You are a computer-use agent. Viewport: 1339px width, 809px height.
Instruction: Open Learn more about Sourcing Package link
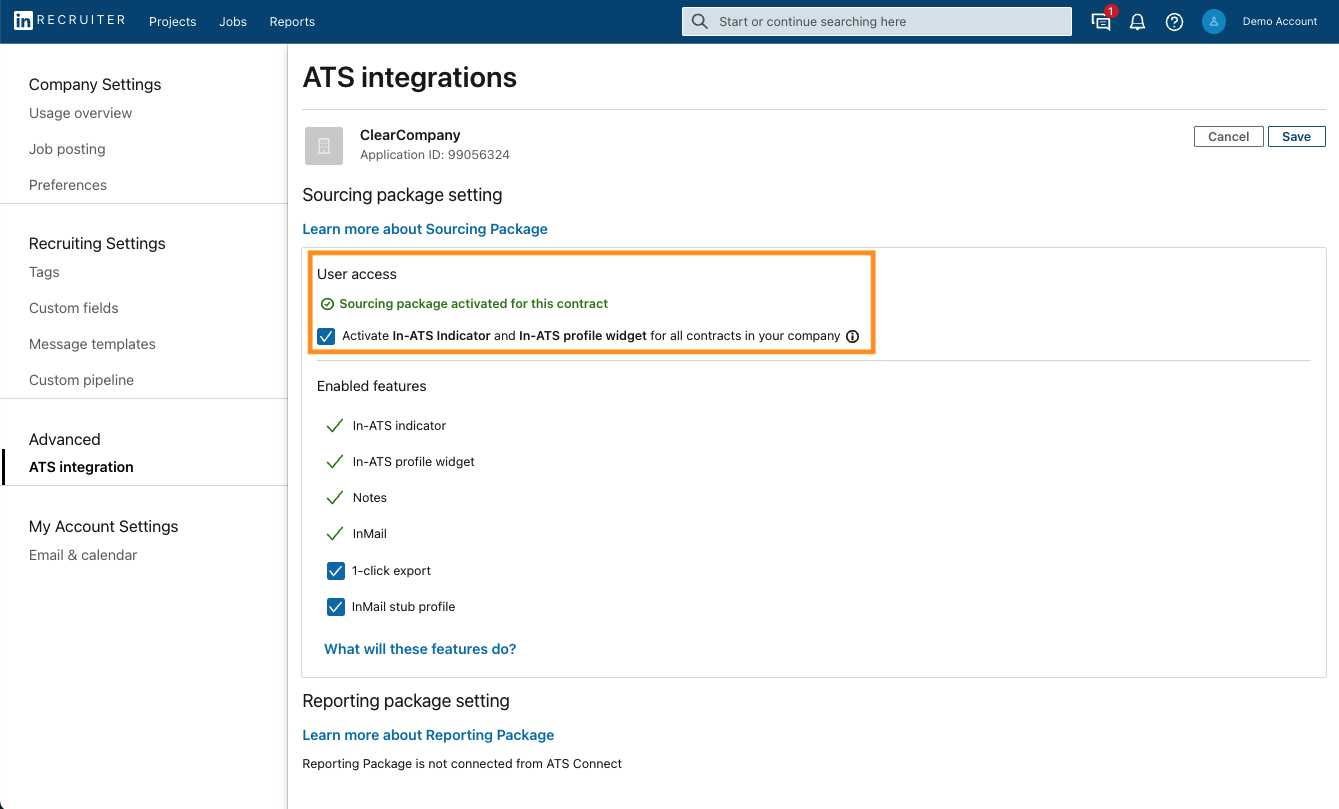point(425,229)
